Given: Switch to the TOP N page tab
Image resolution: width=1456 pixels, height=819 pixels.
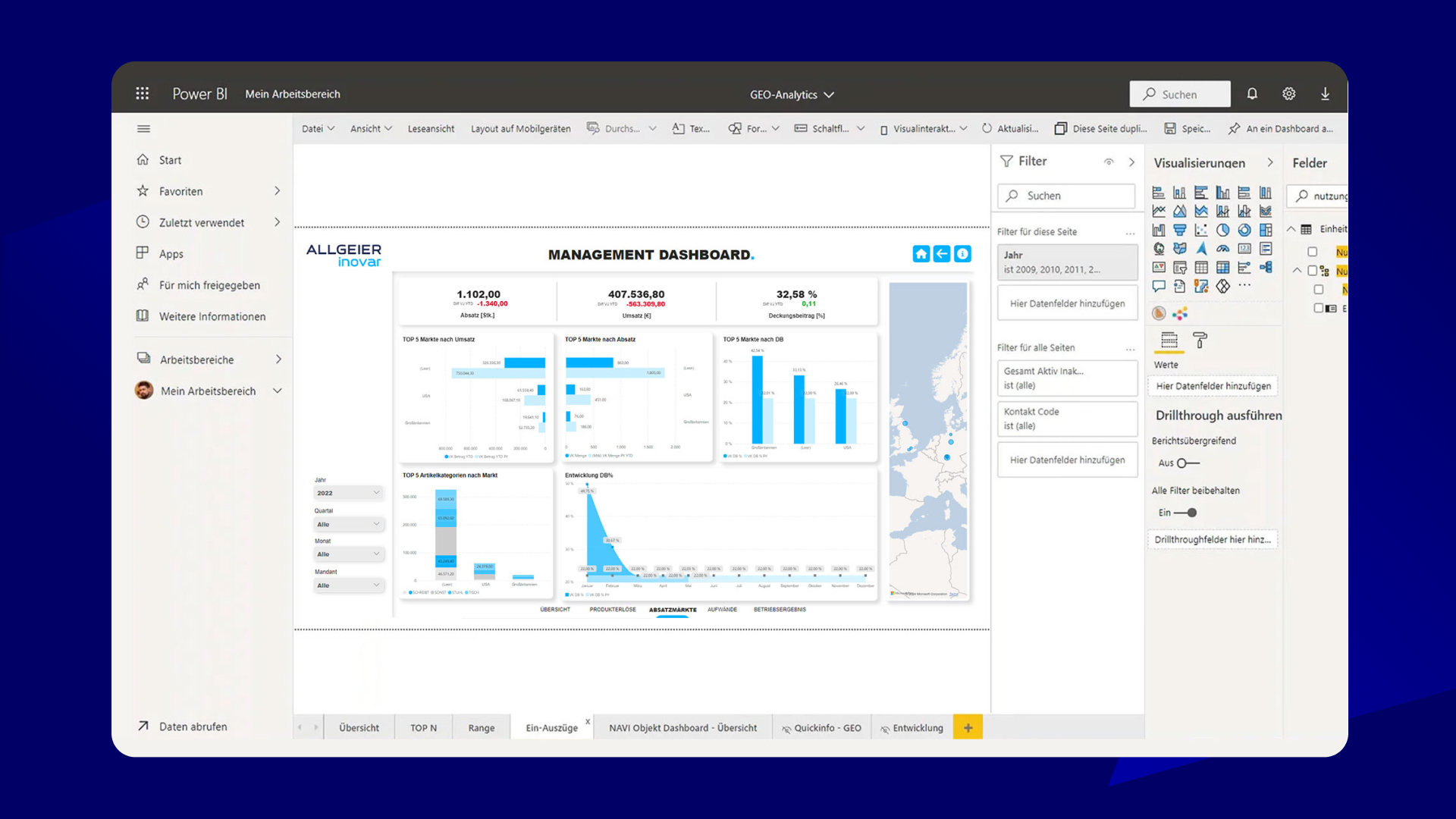Looking at the screenshot, I should (x=423, y=728).
